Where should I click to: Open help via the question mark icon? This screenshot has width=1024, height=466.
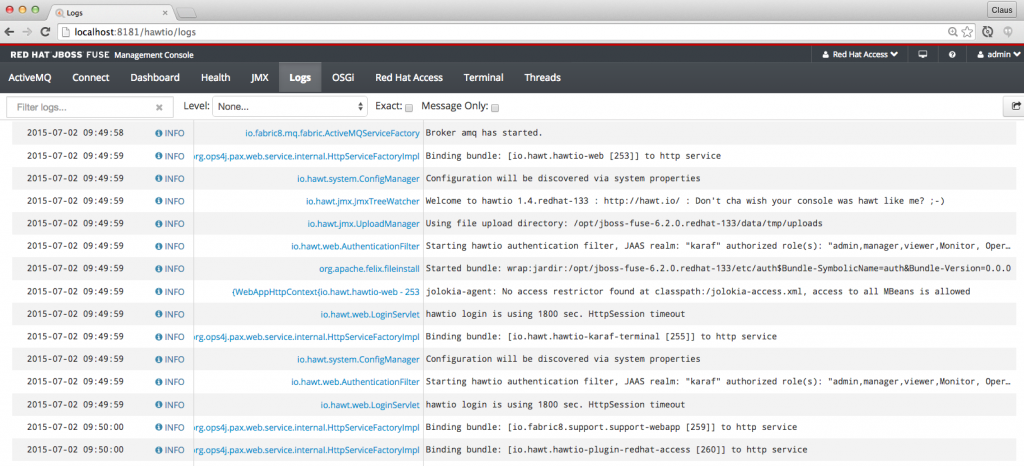click(952, 55)
